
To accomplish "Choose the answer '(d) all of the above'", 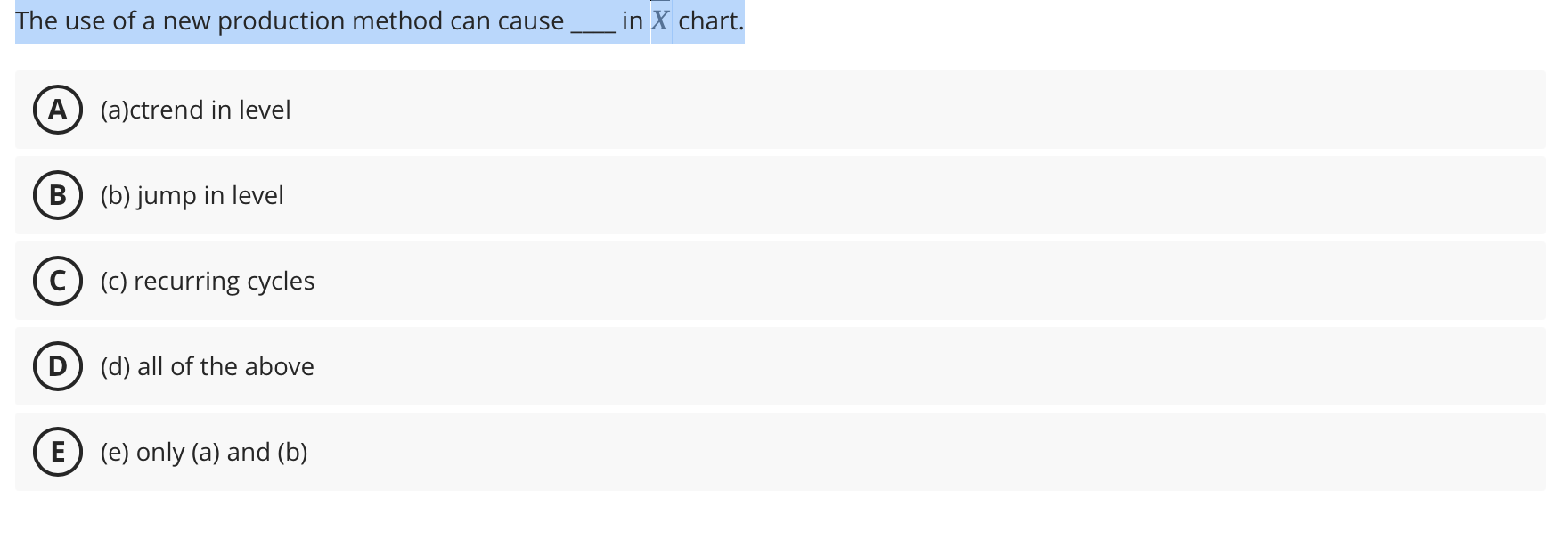I will pyautogui.click(x=207, y=366).
